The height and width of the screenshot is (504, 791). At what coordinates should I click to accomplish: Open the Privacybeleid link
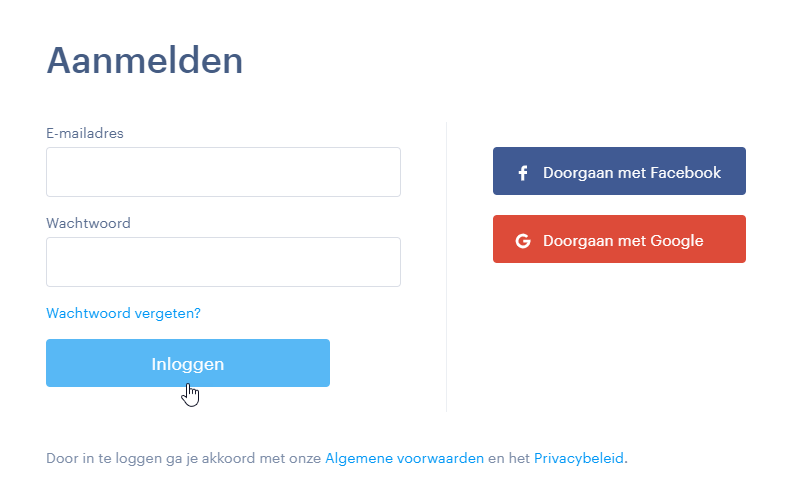(x=579, y=458)
